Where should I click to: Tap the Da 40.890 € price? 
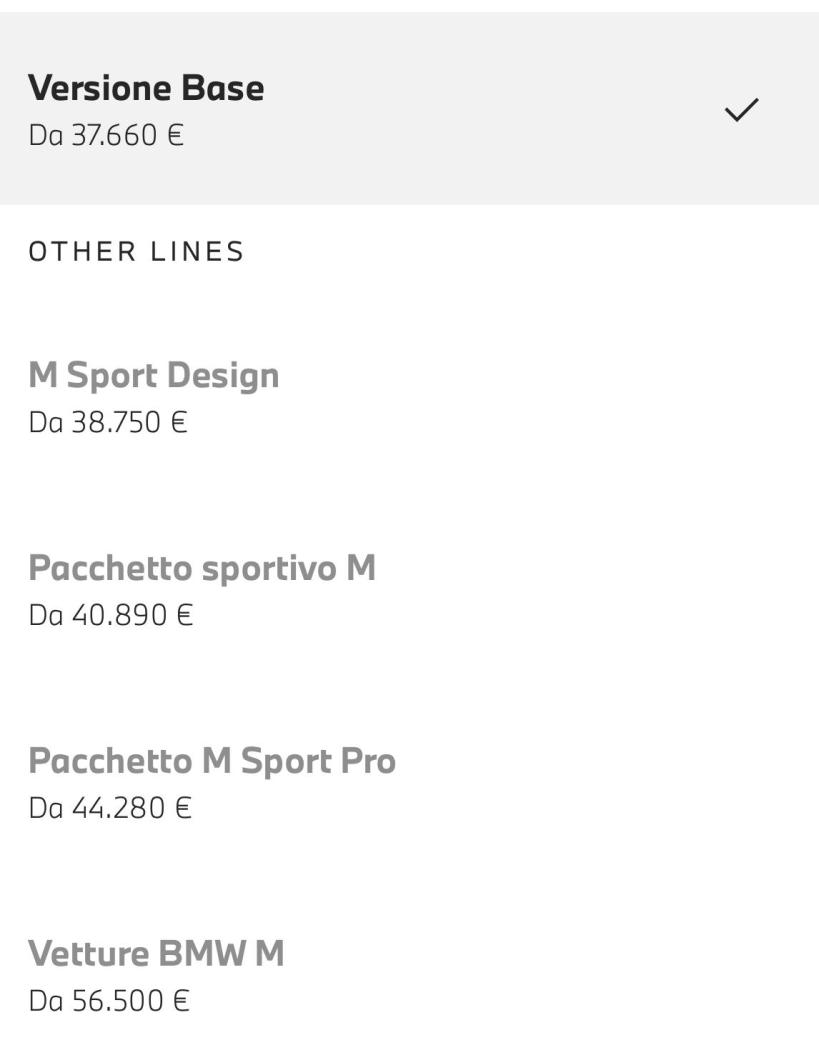tap(111, 615)
